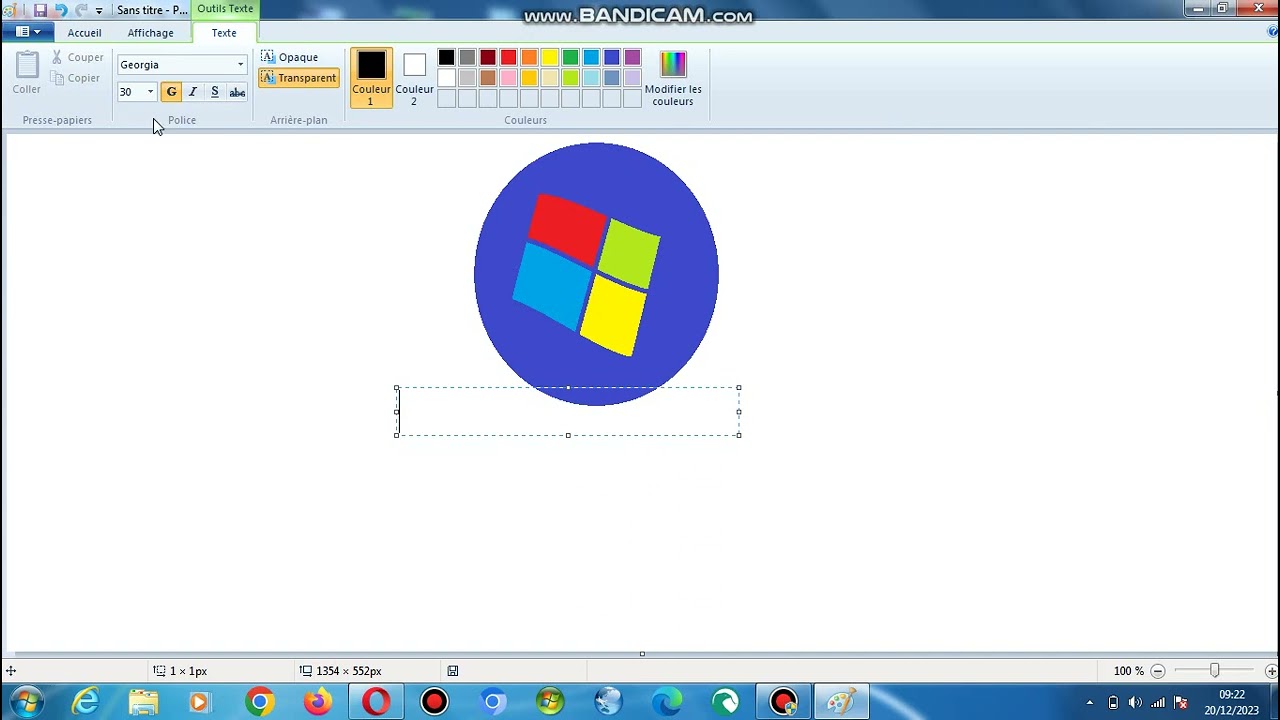Open Windows Explorer folder in taskbar
1280x720 pixels.
[144, 702]
